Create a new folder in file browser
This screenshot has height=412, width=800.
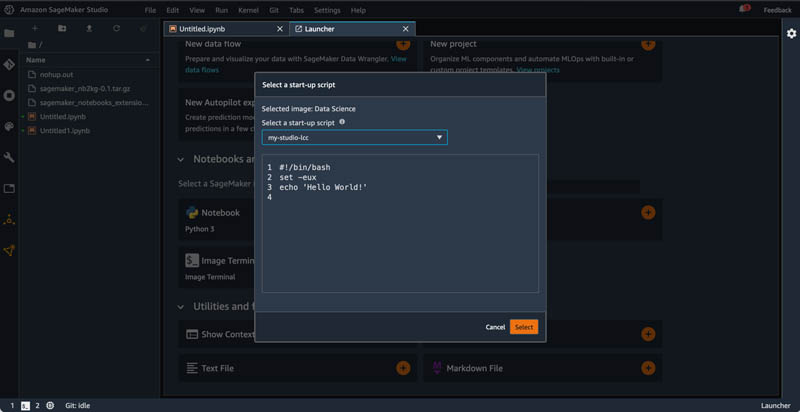tap(62, 29)
